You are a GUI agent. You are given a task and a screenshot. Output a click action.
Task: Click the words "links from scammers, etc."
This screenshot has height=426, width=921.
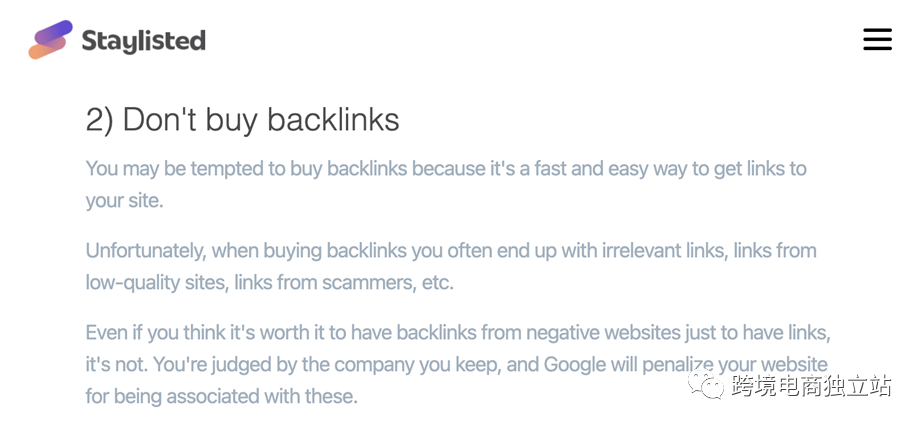[344, 283]
